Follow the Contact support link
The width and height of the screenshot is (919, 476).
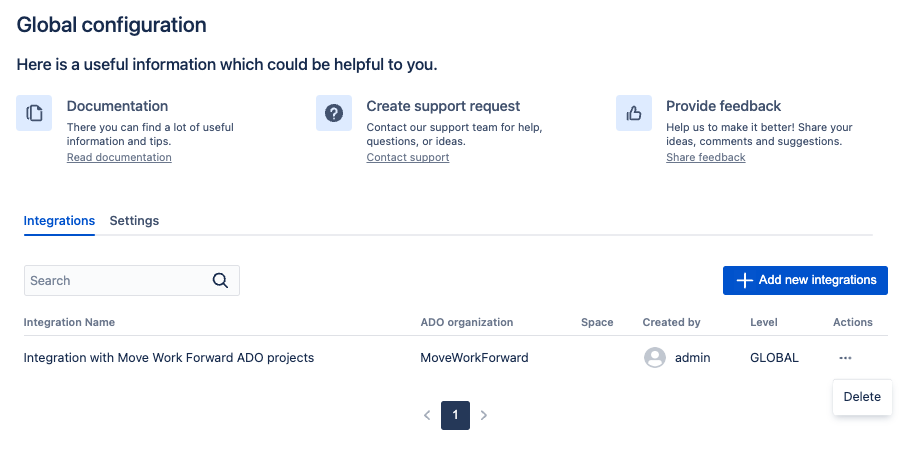[408, 158]
